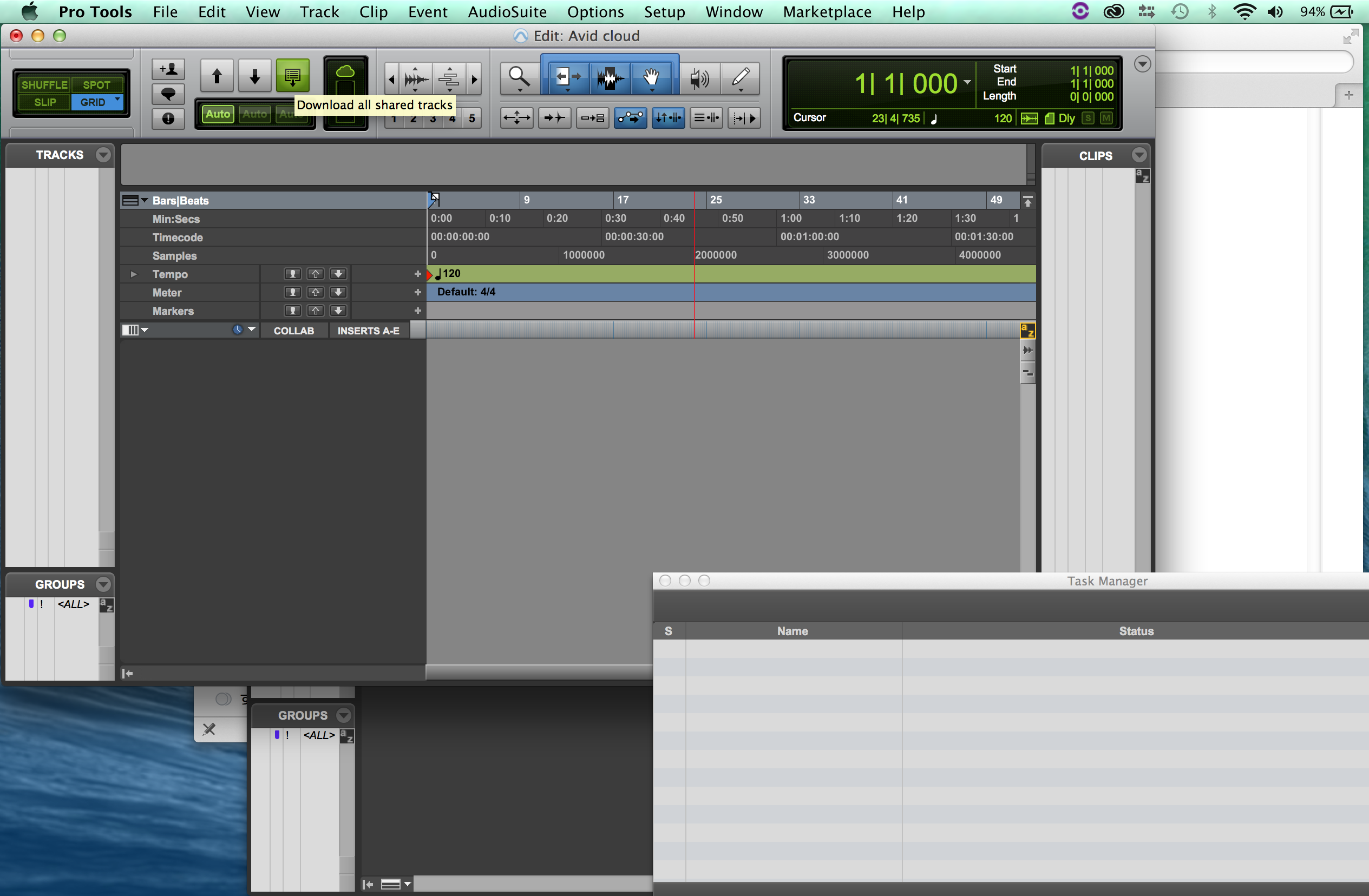Toggle the Zoom Toggle button
Screen dimensions: 1369x896
pyautogui.click(x=516, y=118)
